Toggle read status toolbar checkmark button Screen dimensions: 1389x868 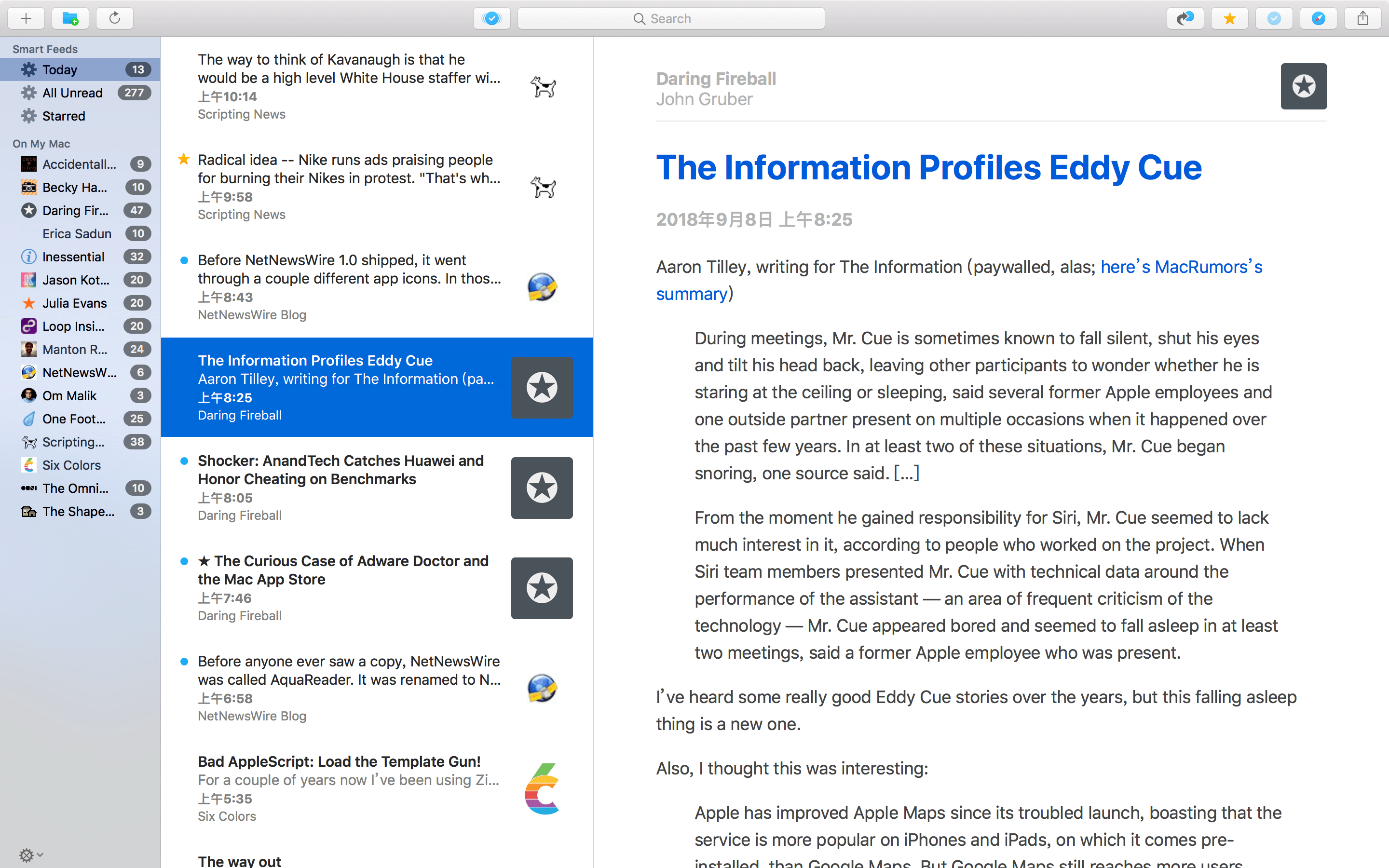coord(1274,18)
